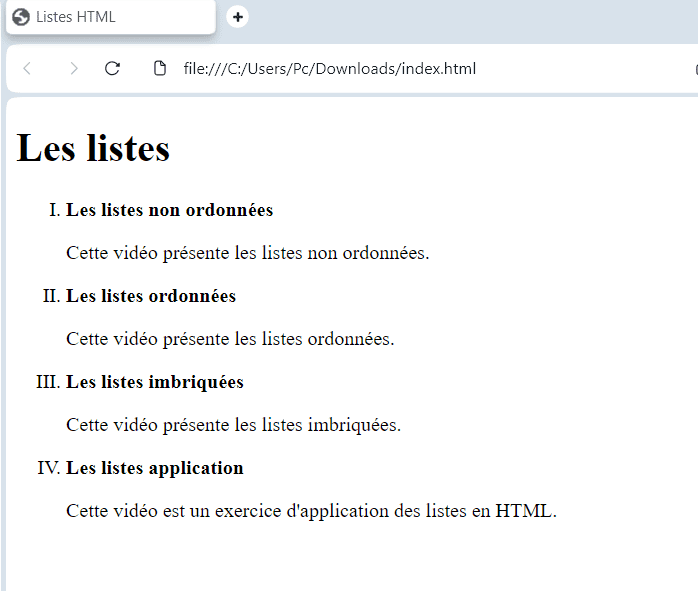Click the Roman numeral III list marker
Image resolution: width=698 pixels, height=591 pixels.
48,382
